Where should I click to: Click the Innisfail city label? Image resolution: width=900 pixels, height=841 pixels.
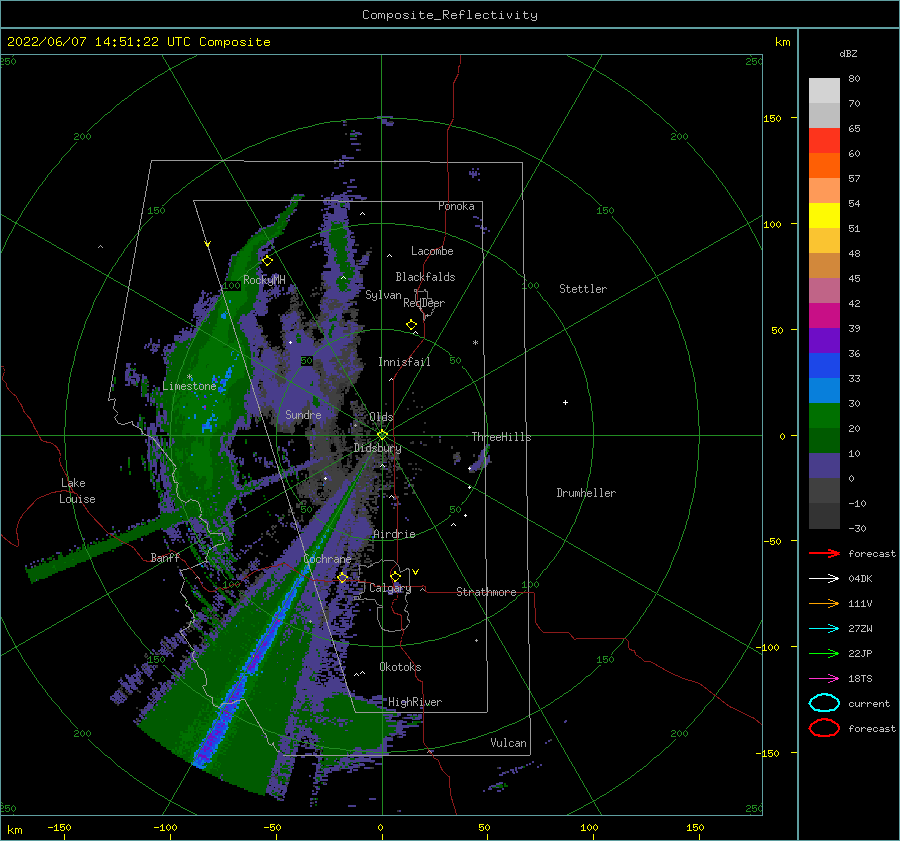tap(404, 362)
